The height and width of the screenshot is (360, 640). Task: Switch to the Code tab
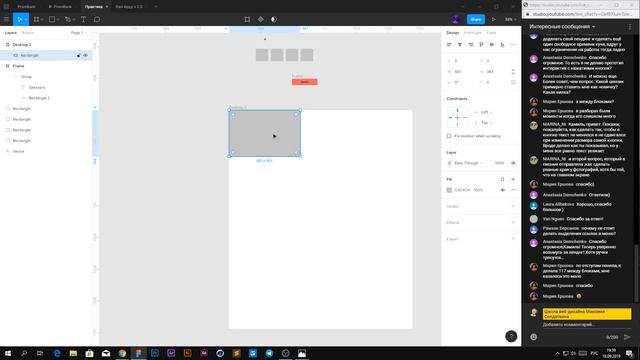click(491, 33)
